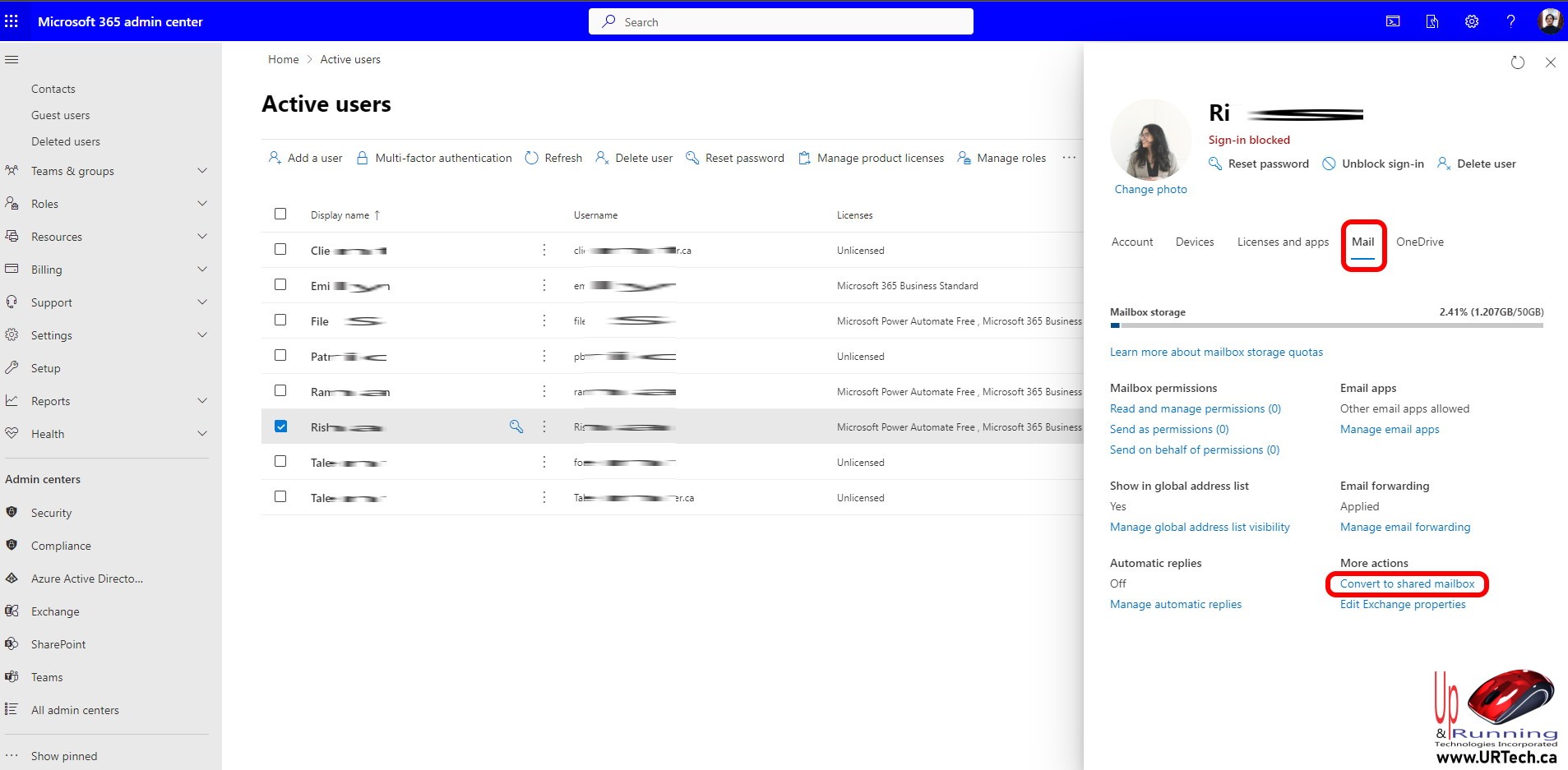Select the Patr user row checkbox
1568x770 pixels.
pyautogui.click(x=280, y=355)
